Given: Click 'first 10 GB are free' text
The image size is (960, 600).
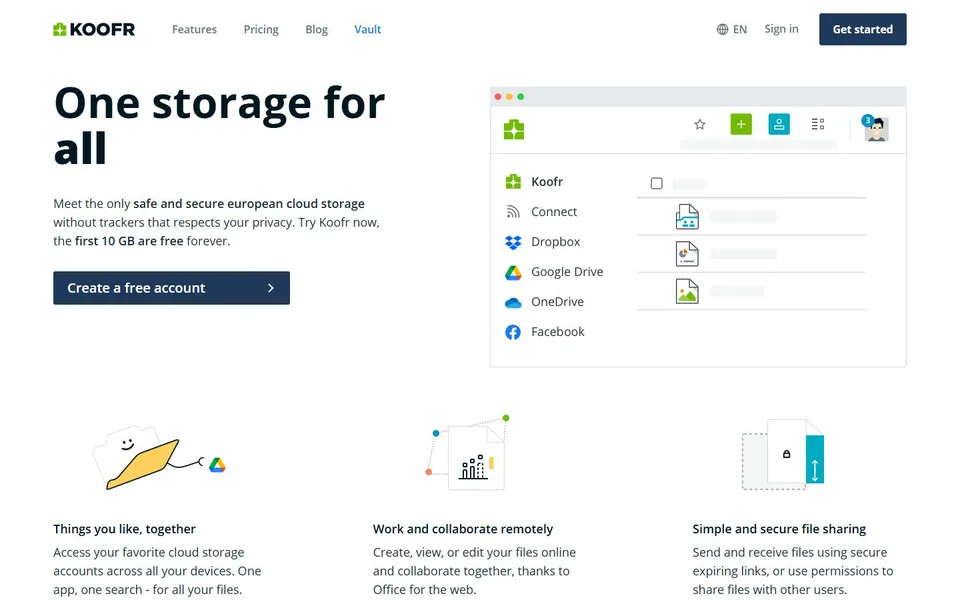Looking at the screenshot, I should (129, 241).
